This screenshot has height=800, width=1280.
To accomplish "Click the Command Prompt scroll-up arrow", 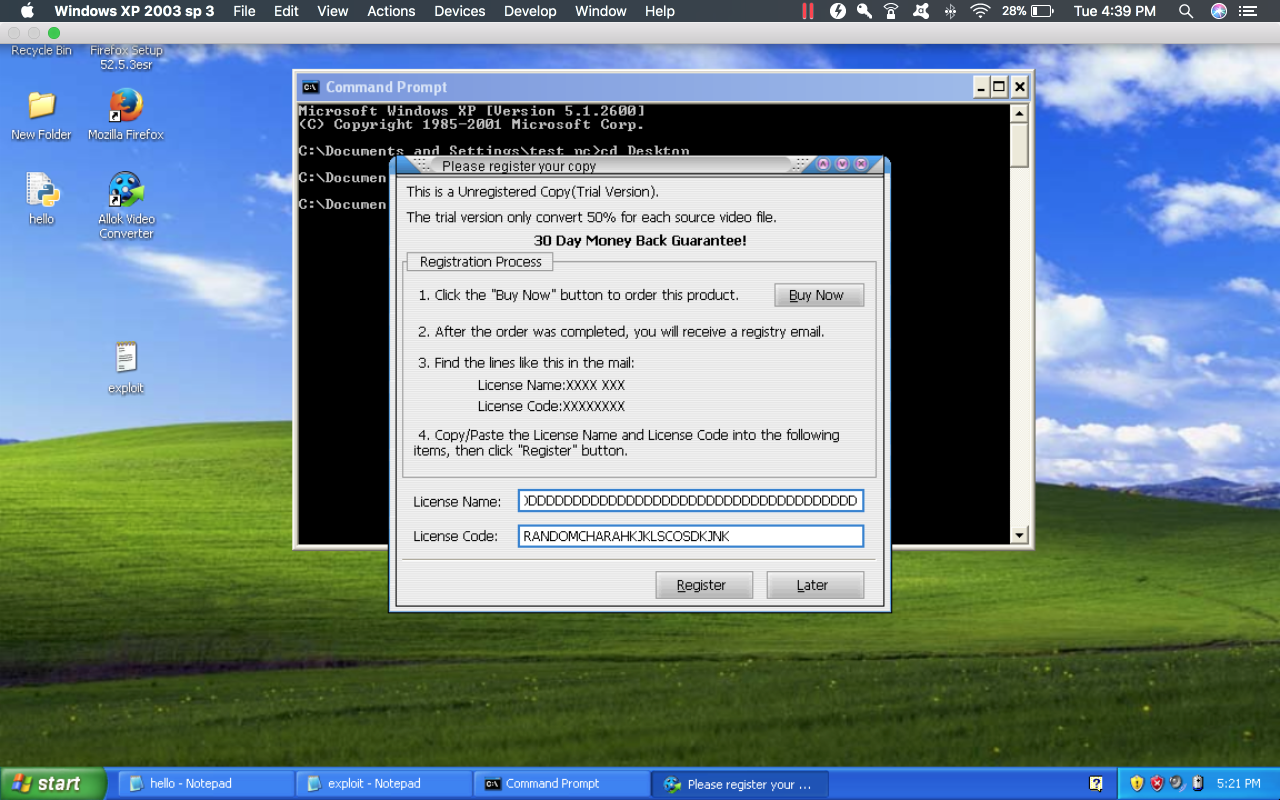I will tap(1019, 114).
